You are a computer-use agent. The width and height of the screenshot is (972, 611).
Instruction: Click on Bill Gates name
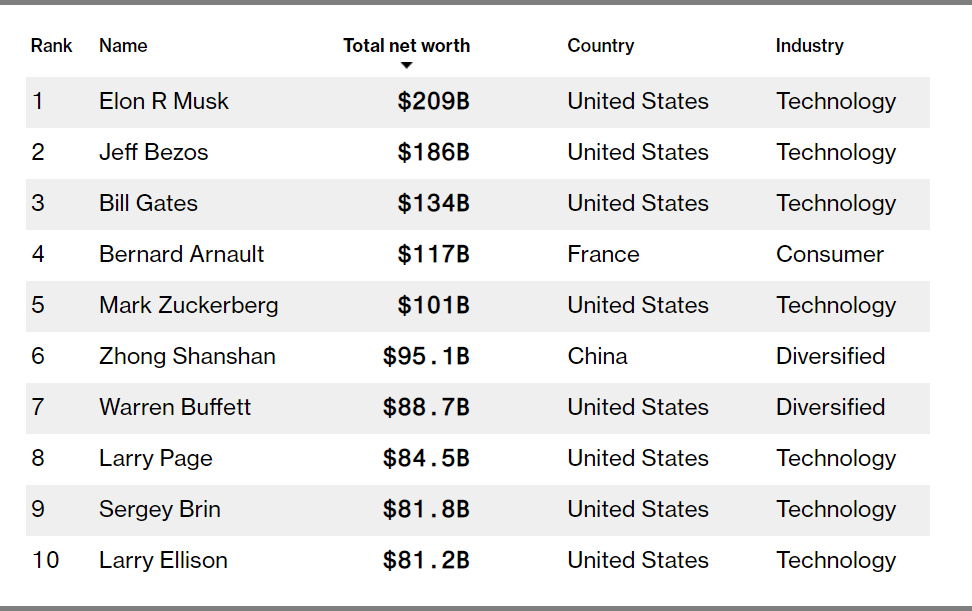coord(148,204)
